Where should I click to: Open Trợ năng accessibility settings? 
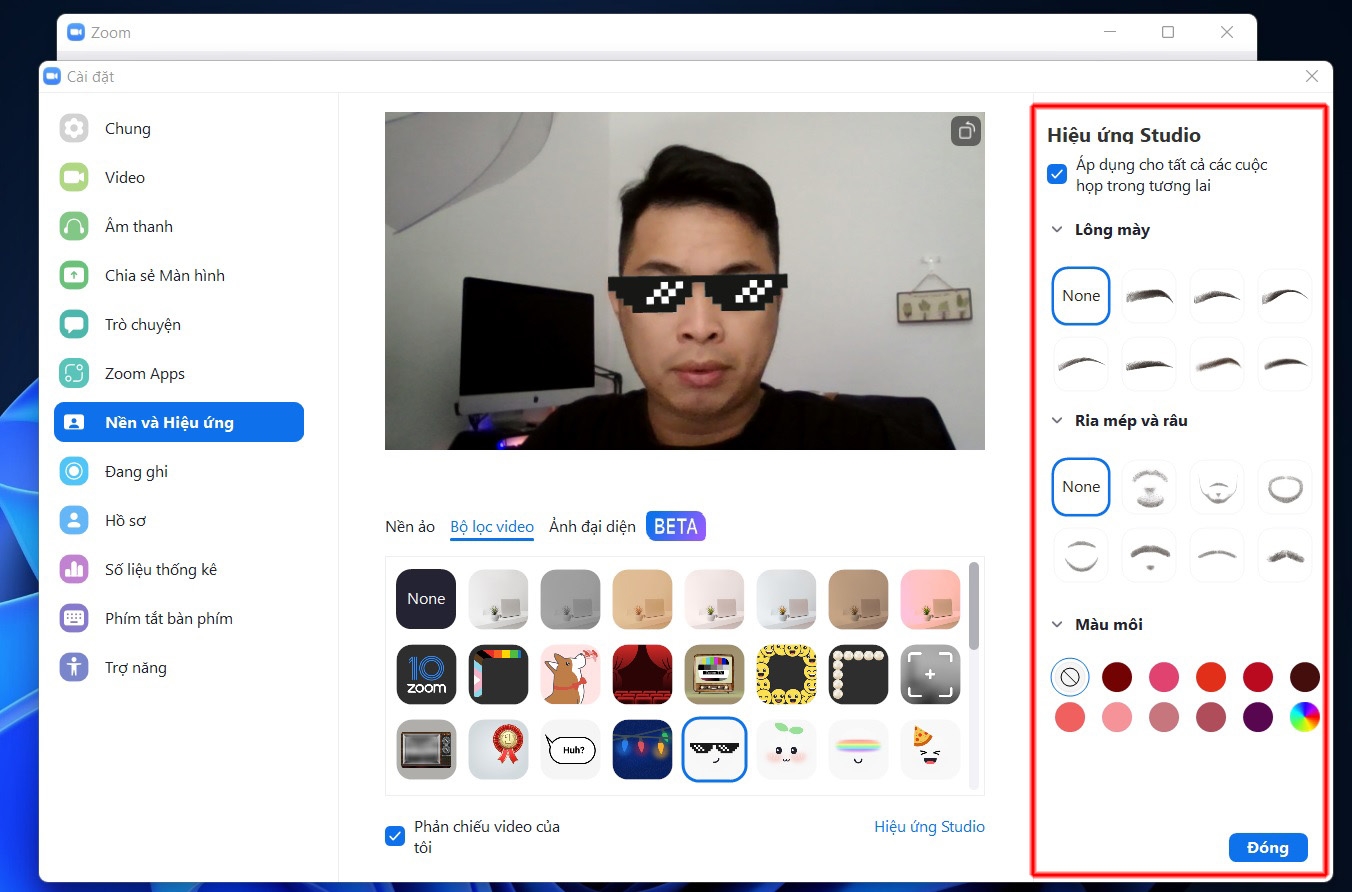click(x=135, y=667)
